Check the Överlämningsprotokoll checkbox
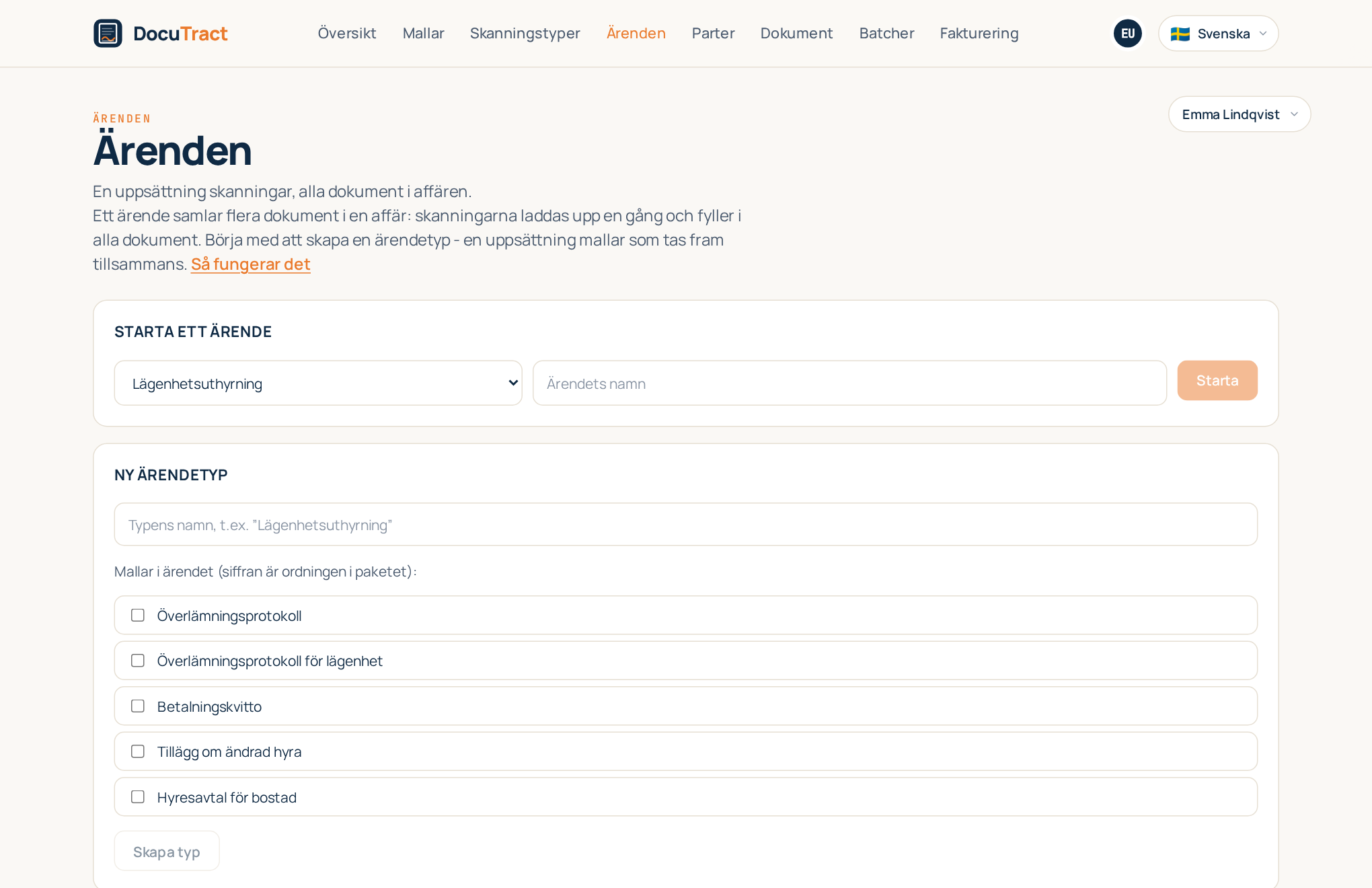The width and height of the screenshot is (1372, 888). [138, 615]
